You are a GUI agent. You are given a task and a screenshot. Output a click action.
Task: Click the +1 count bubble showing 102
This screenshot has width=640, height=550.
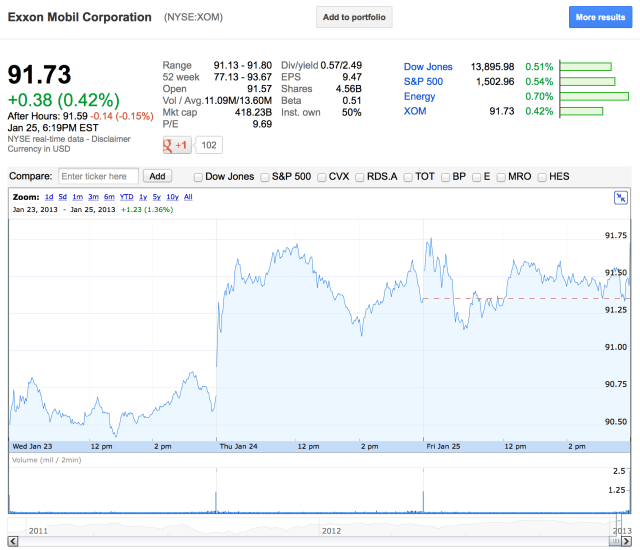tap(209, 145)
